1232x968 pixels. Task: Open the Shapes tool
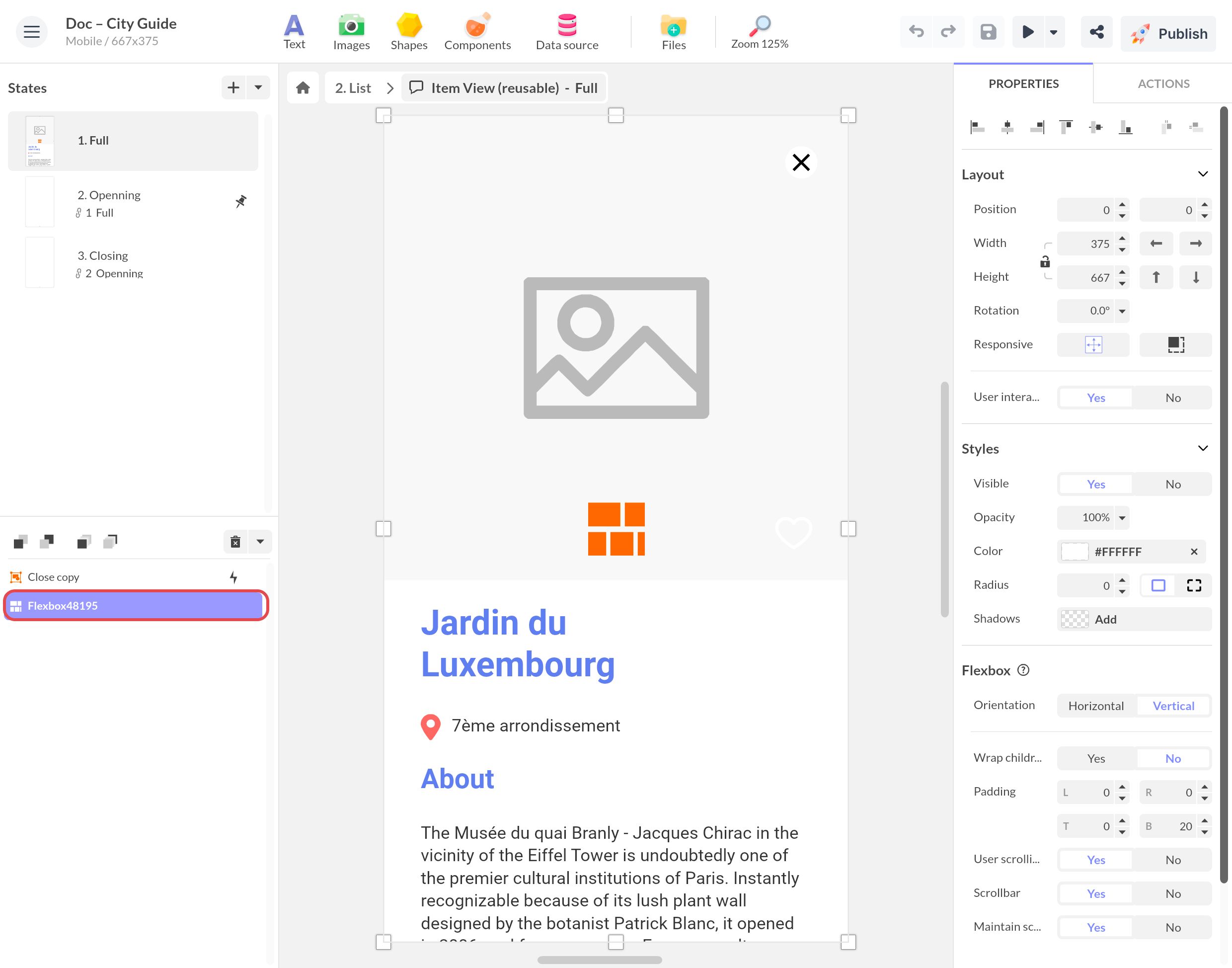(408, 32)
